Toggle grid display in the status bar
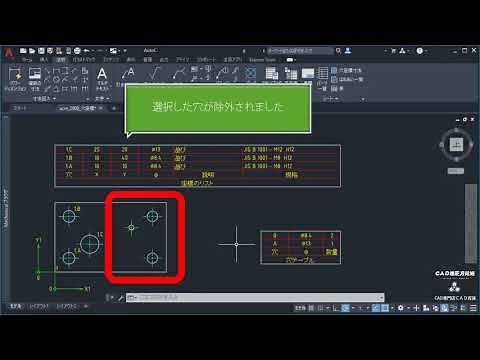The height and width of the screenshot is (360, 480). click(311, 308)
